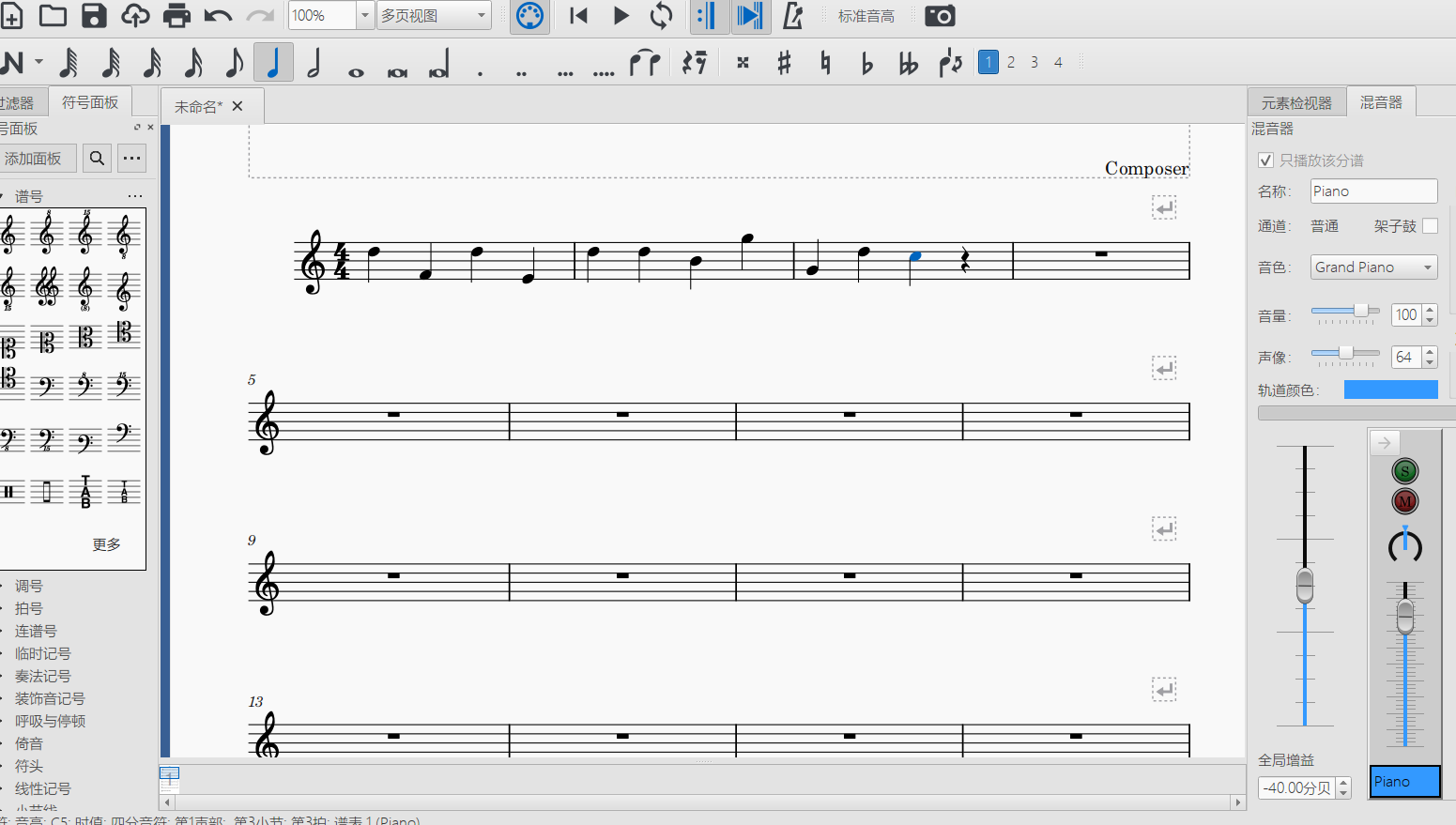This screenshot has height=825, width=1456.
Task: Edit the Piano name field
Action: (x=1373, y=191)
